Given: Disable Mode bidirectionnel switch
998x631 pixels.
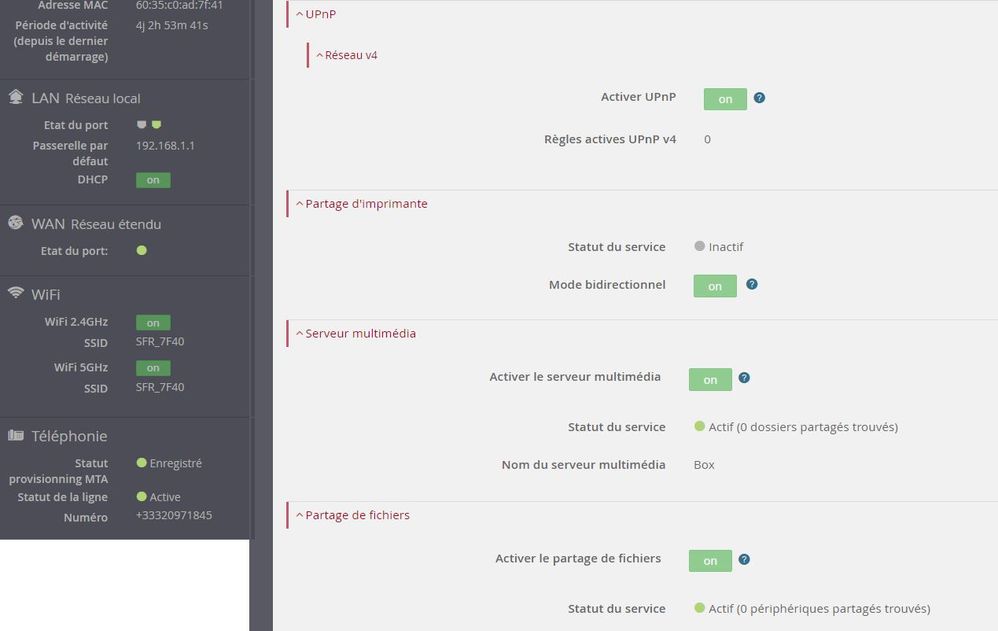Looking at the screenshot, I should pyautogui.click(x=715, y=286).
